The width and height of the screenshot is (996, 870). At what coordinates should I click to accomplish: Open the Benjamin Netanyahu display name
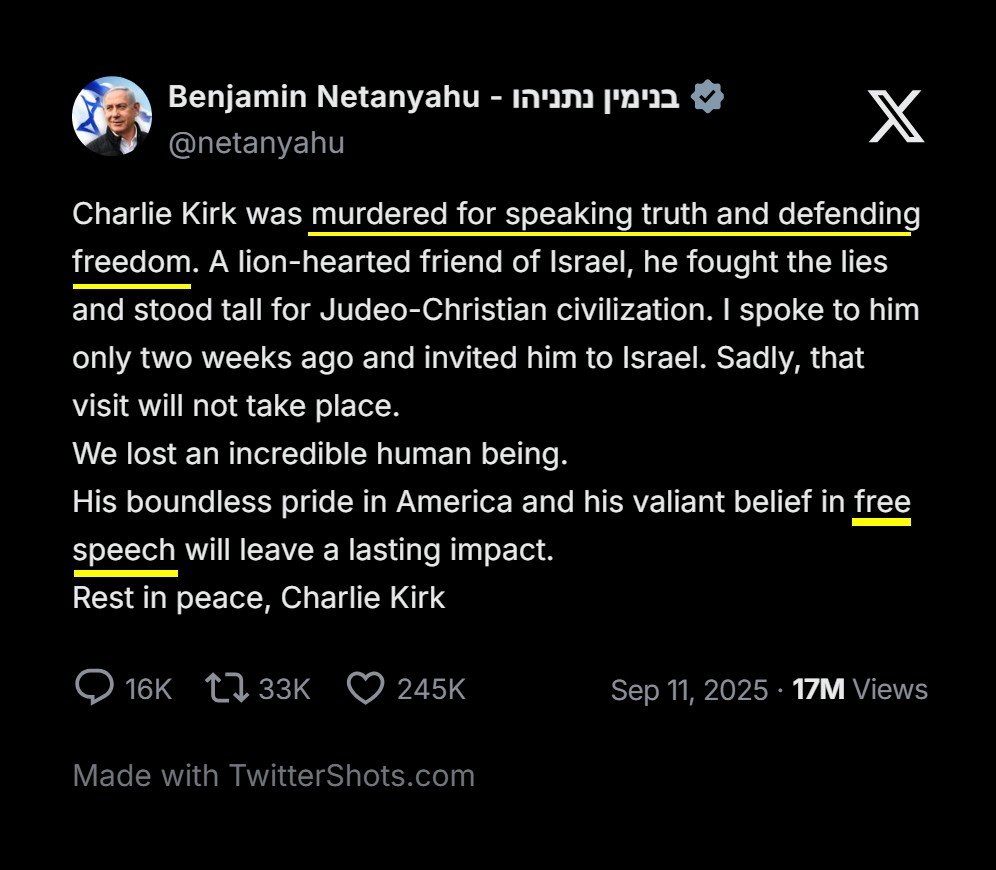pyautogui.click(x=323, y=98)
